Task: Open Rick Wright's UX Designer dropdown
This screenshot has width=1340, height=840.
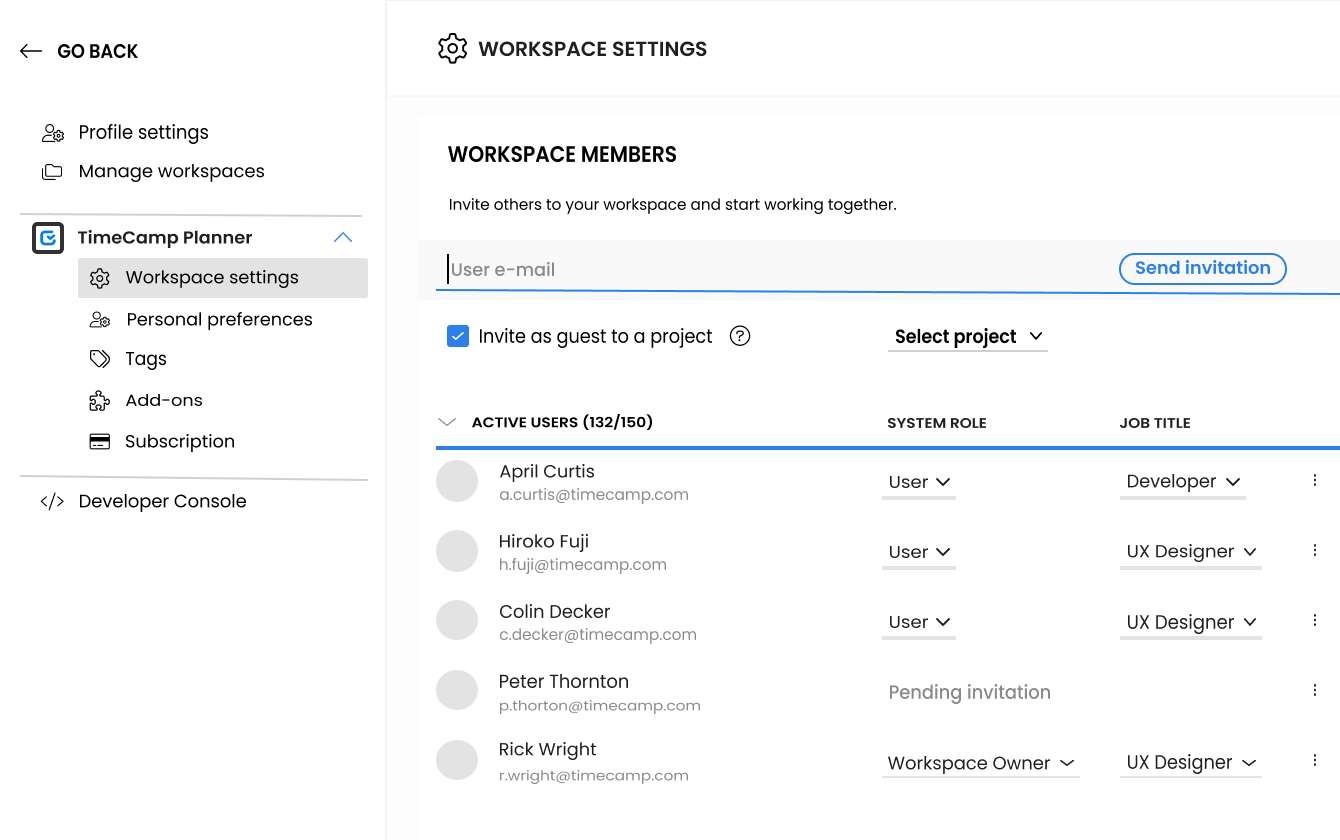Action: [x=1191, y=762]
